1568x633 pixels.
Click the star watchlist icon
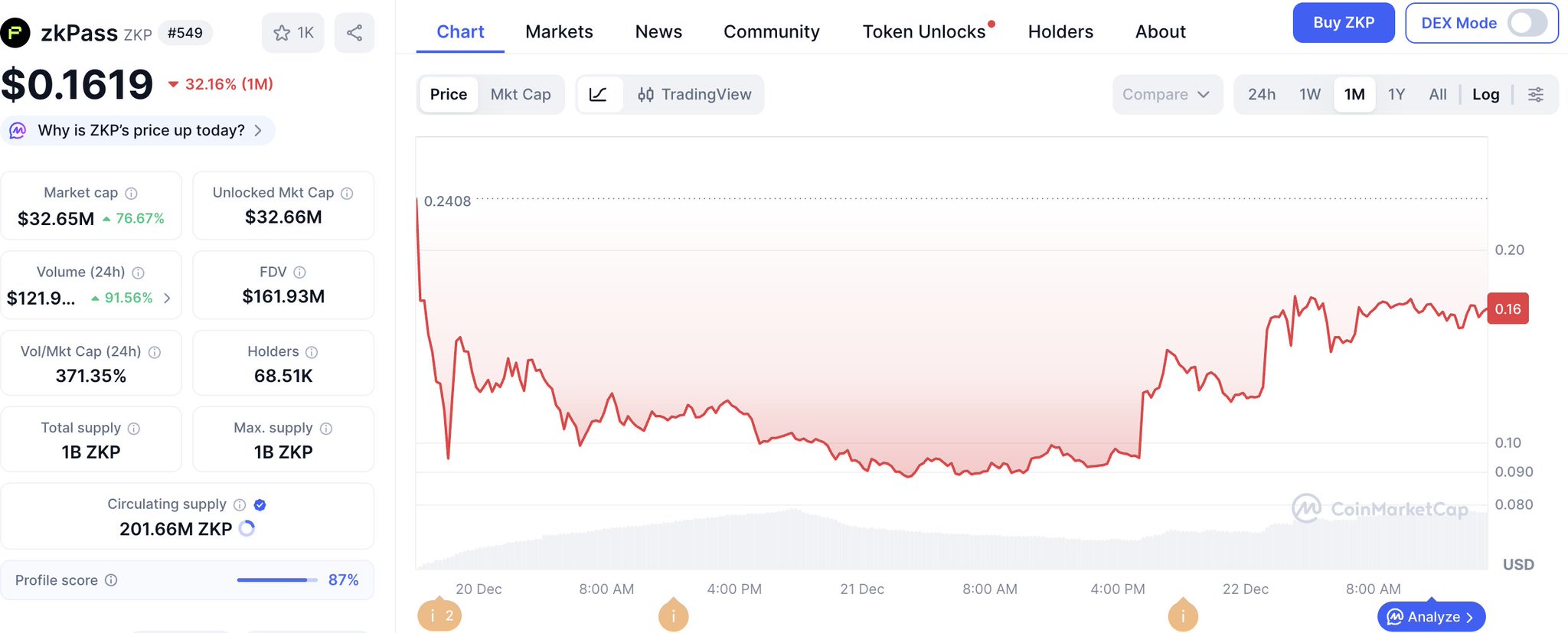[283, 33]
